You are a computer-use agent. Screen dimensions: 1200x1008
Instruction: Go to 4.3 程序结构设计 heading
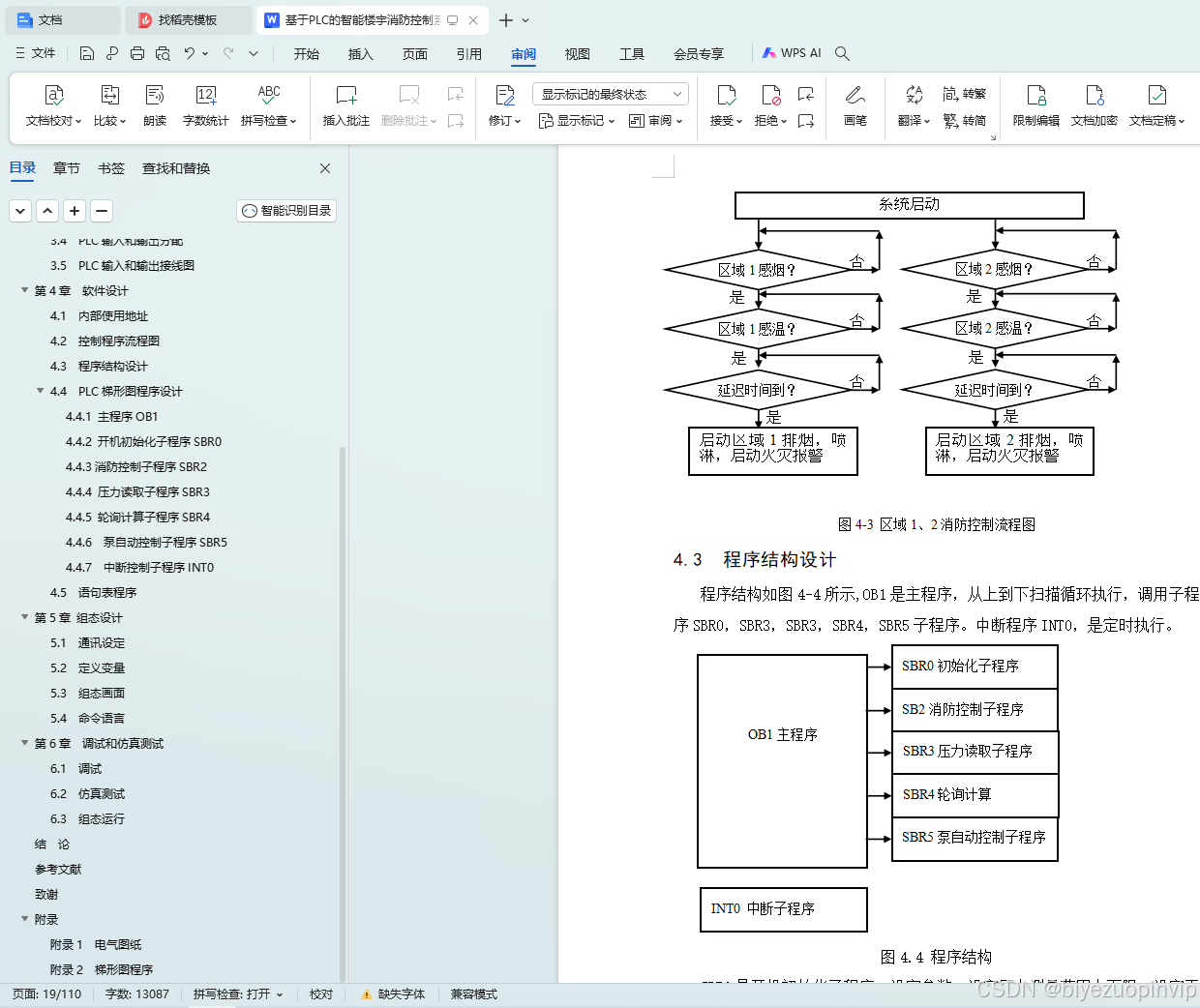[x=99, y=366]
